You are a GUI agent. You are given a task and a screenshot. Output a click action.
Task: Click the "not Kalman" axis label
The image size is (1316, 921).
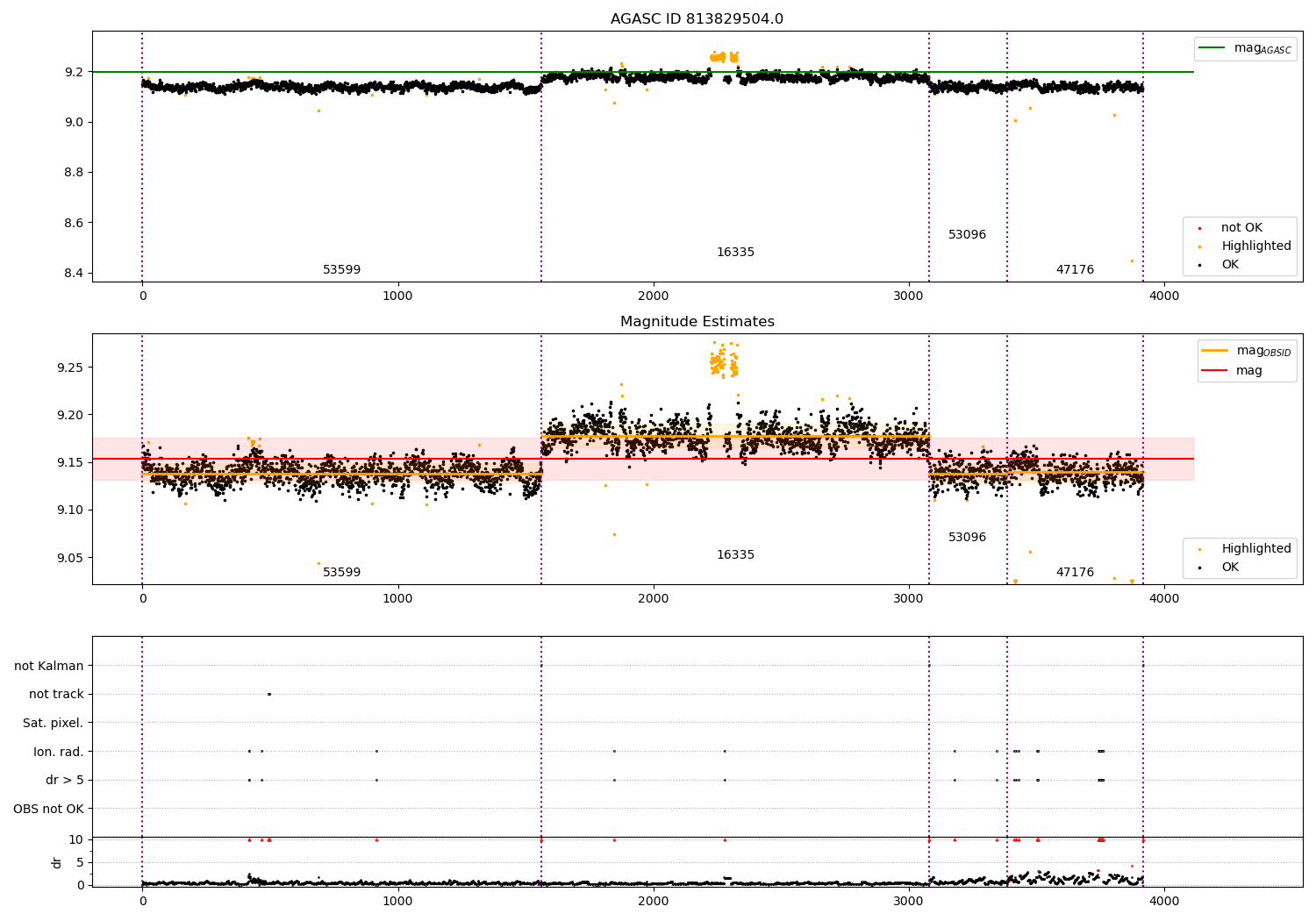tap(49, 667)
